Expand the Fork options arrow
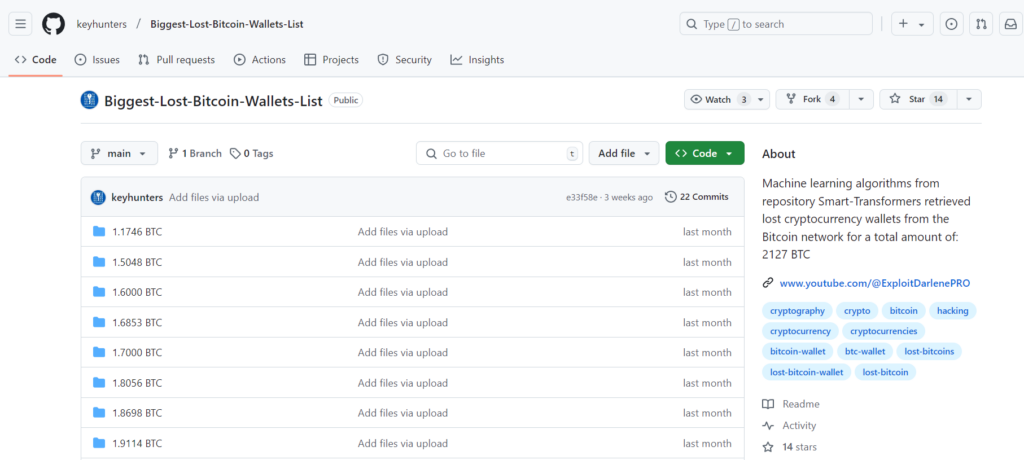Viewport: 1024px width, 460px height. coord(861,99)
